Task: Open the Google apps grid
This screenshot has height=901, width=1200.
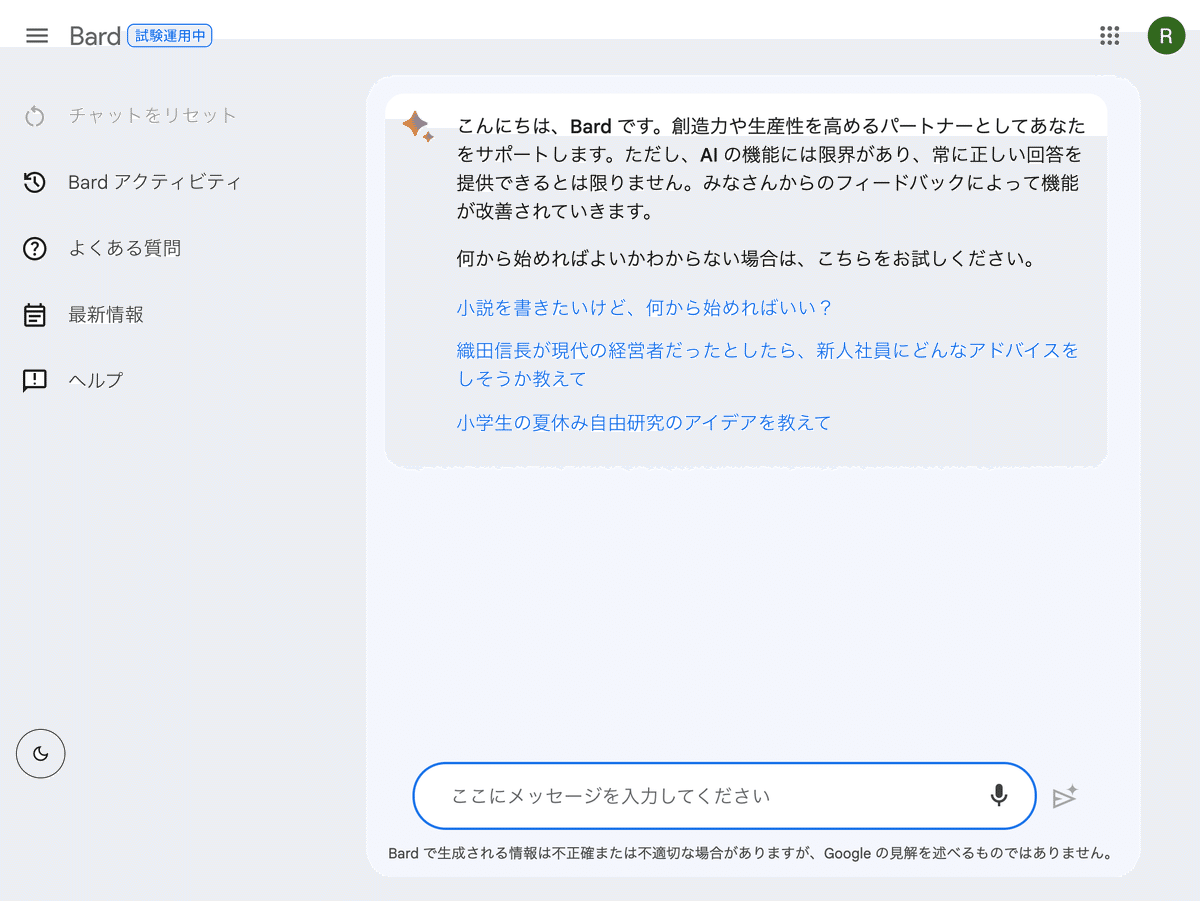Action: [1109, 36]
